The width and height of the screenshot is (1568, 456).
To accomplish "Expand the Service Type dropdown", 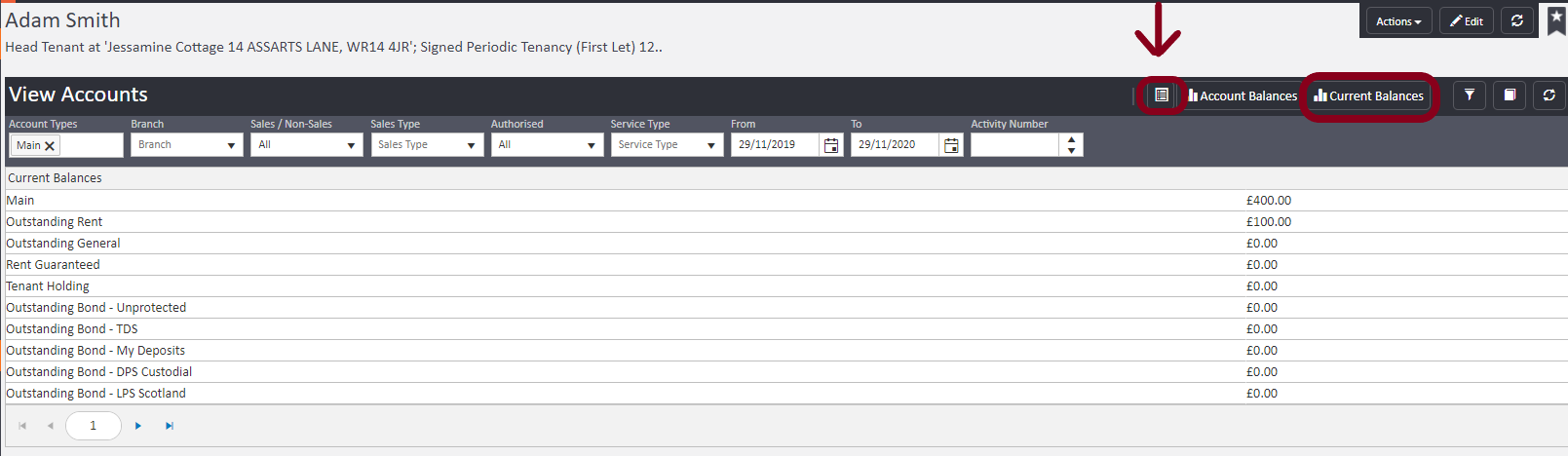I will [x=711, y=145].
